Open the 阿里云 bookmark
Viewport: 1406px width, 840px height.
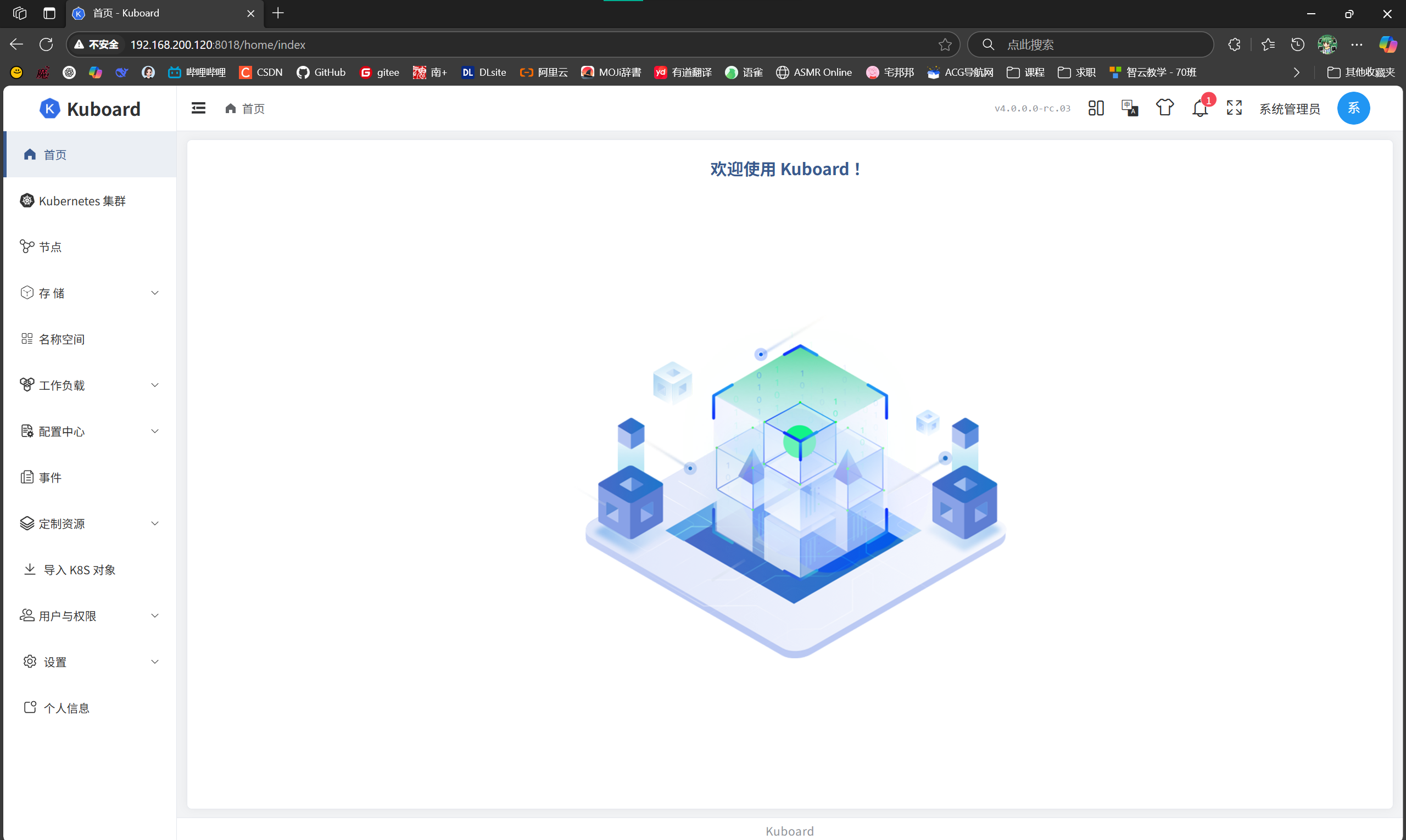544,72
